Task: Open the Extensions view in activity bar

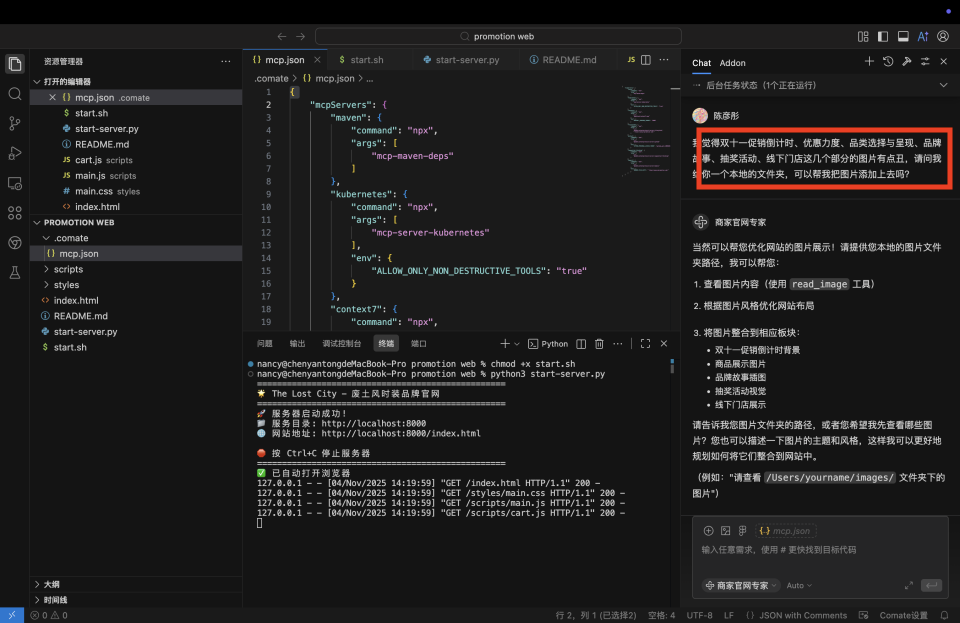Action: pyautogui.click(x=15, y=213)
